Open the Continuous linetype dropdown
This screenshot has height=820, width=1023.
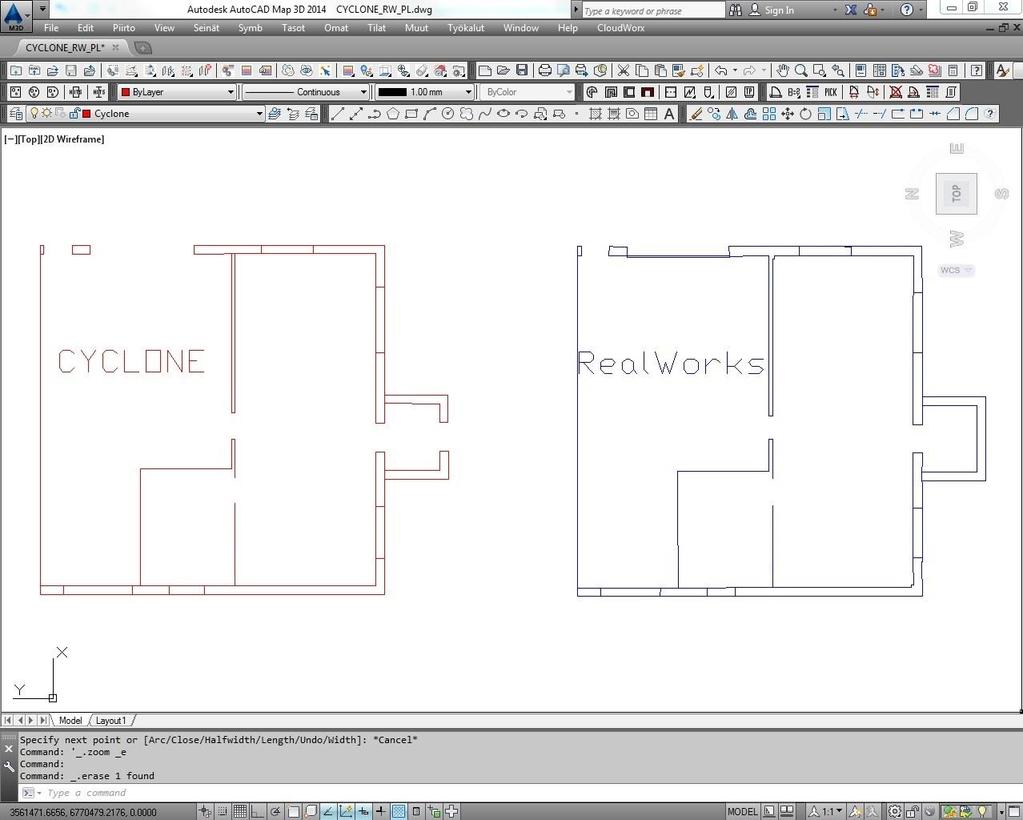pyautogui.click(x=305, y=92)
